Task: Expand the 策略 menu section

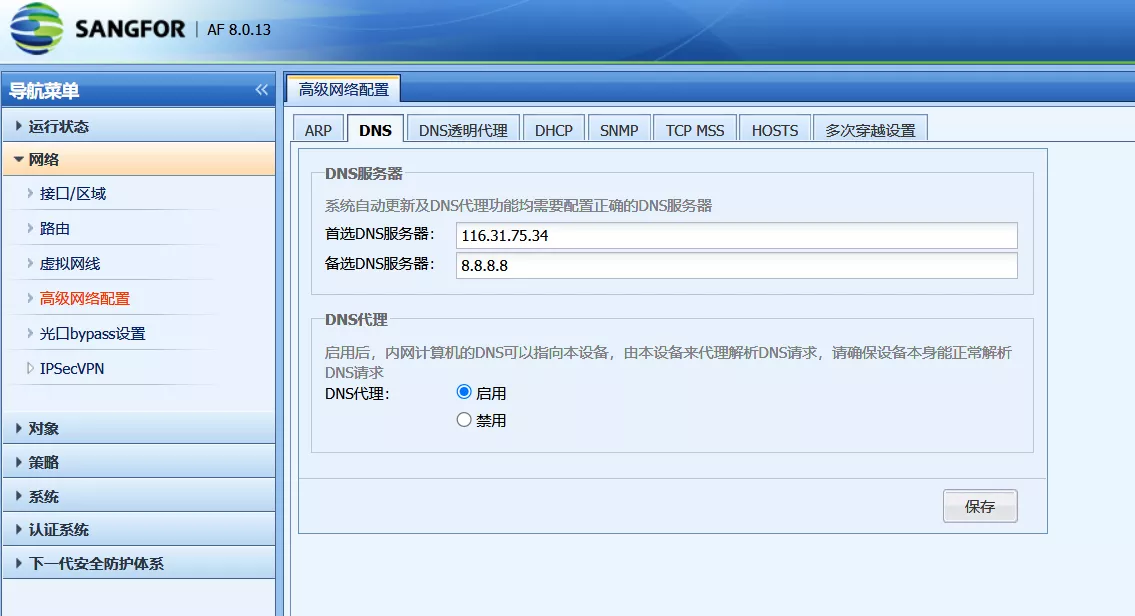Action: pyautogui.click(x=44, y=462)
